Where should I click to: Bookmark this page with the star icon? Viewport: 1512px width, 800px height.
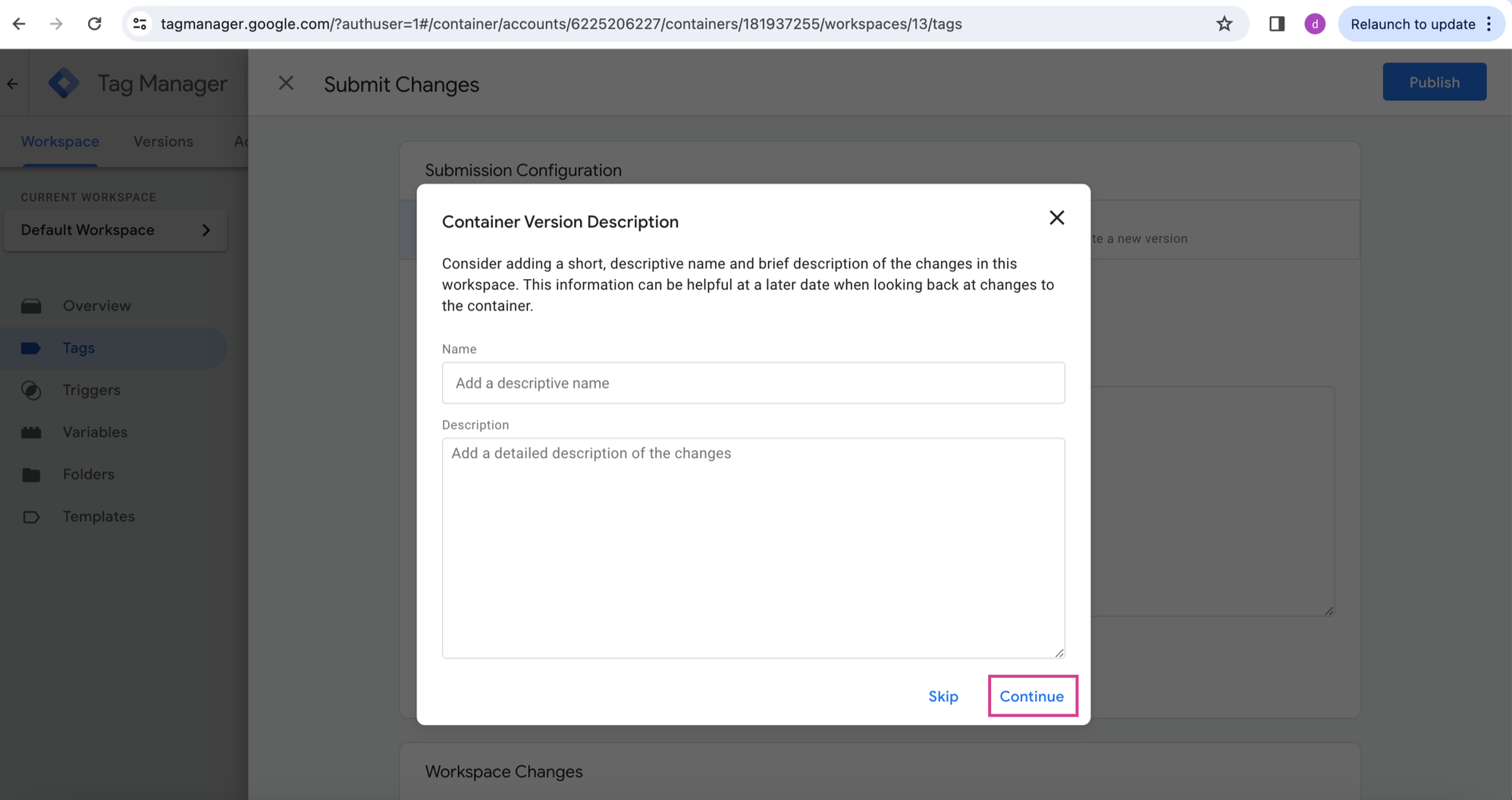[1224, 24]
